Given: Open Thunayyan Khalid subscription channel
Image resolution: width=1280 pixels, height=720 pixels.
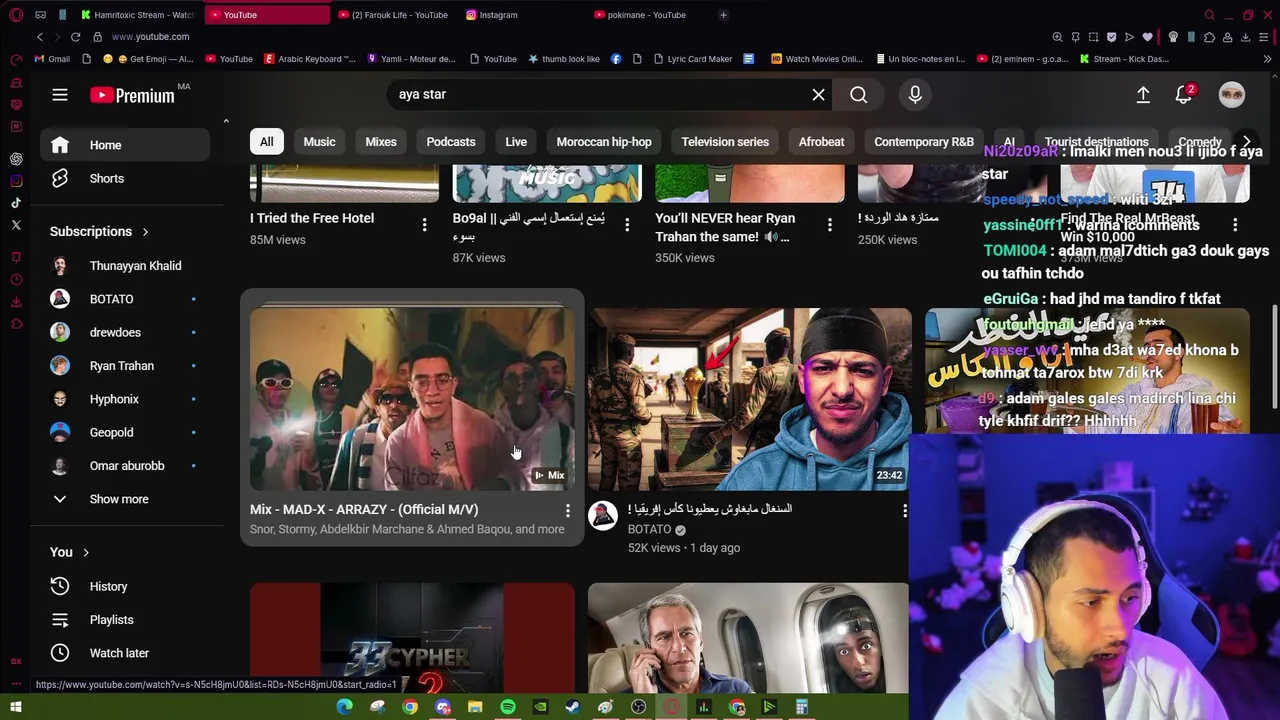Looking at the screenshot, I should click(x=125, y=266).
